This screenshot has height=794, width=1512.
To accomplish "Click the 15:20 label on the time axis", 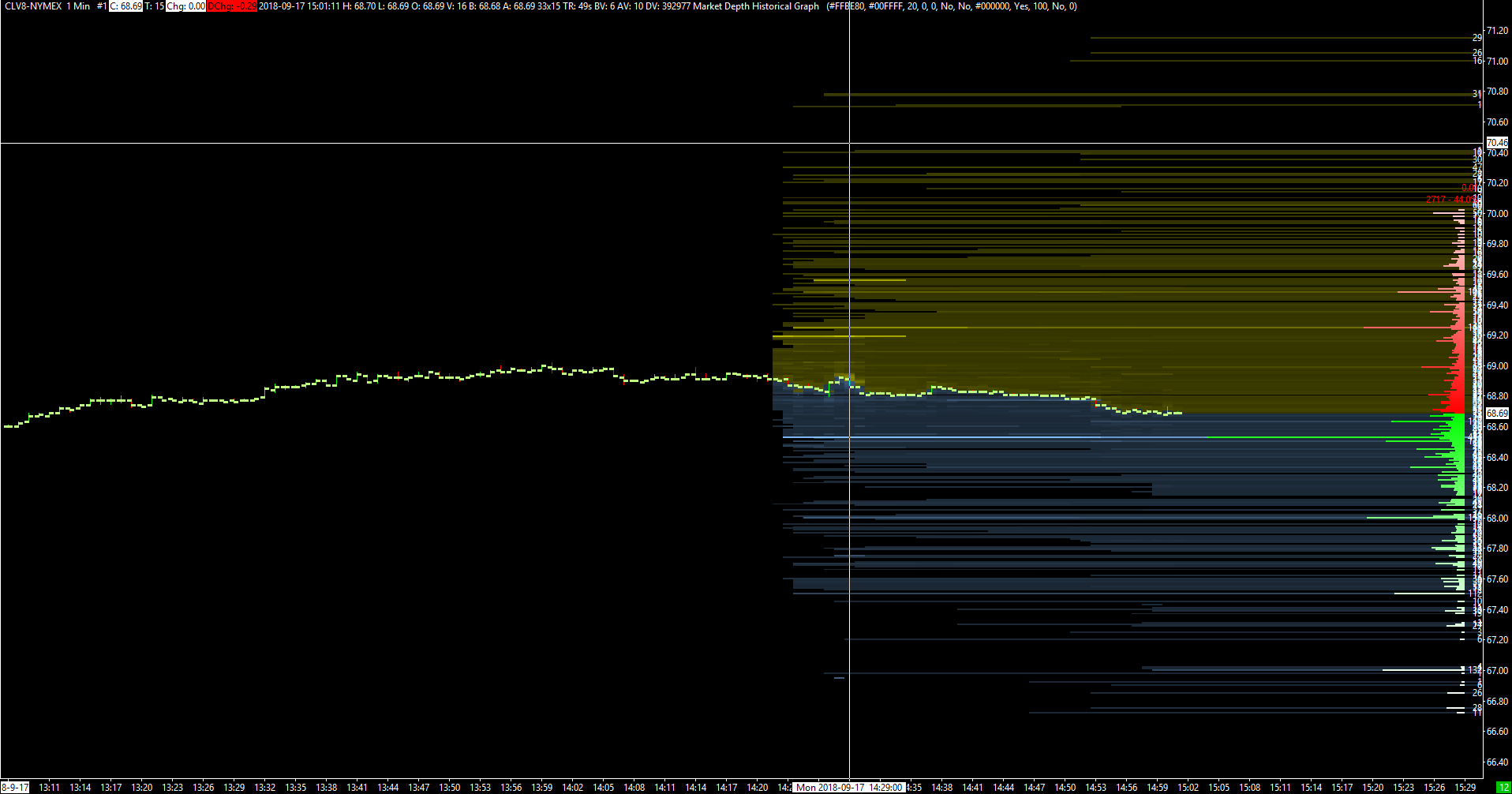I will click(x=1372, y=788).
